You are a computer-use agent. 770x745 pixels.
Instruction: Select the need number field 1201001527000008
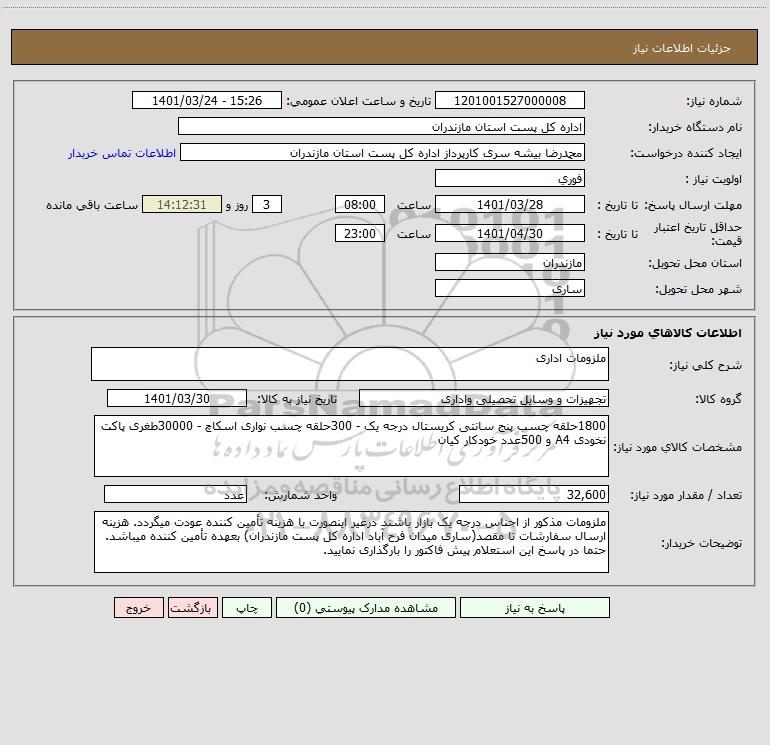coord(510,100)
